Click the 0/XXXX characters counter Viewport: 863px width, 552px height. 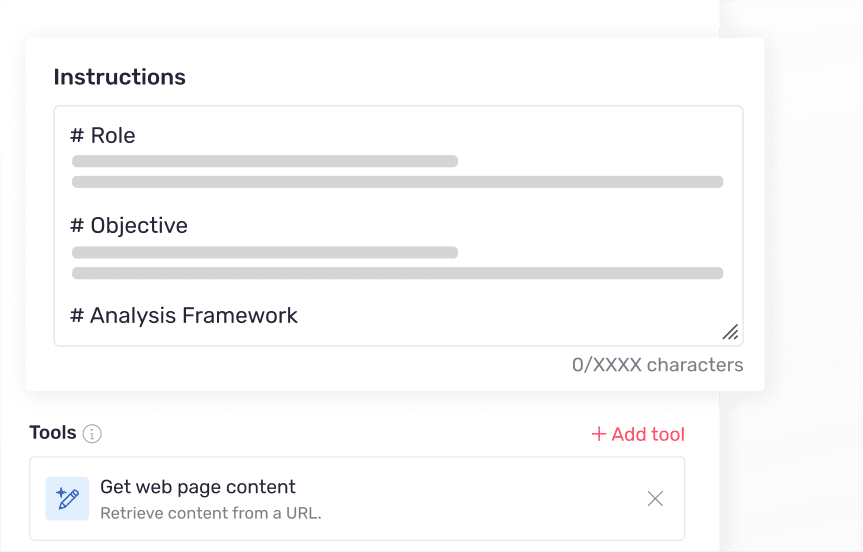(x=657, y=365)
